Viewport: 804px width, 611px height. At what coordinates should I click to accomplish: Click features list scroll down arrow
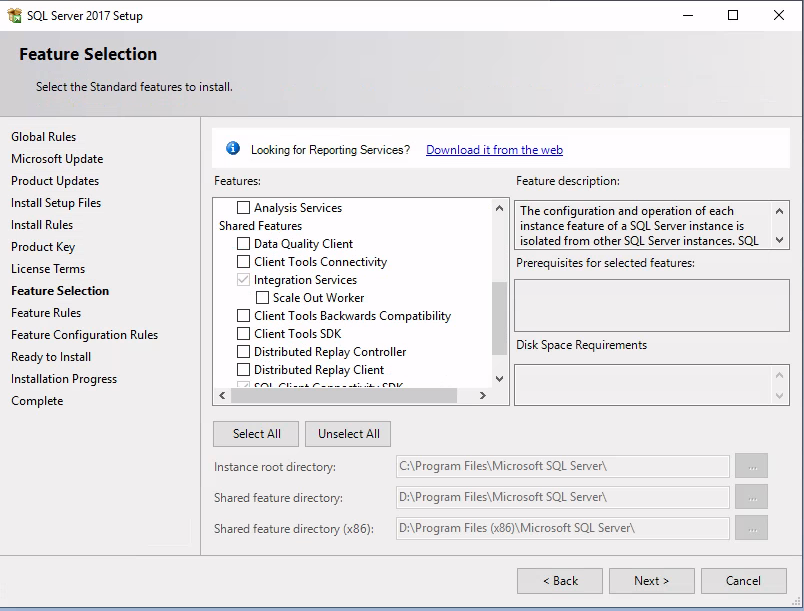(499, 379)
